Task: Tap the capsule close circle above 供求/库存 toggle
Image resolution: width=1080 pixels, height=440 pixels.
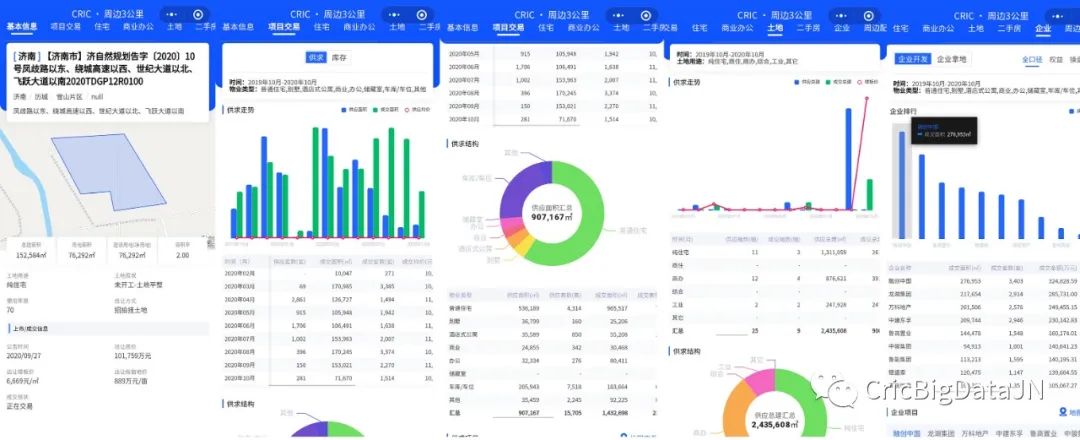Action: coord(419,14)
